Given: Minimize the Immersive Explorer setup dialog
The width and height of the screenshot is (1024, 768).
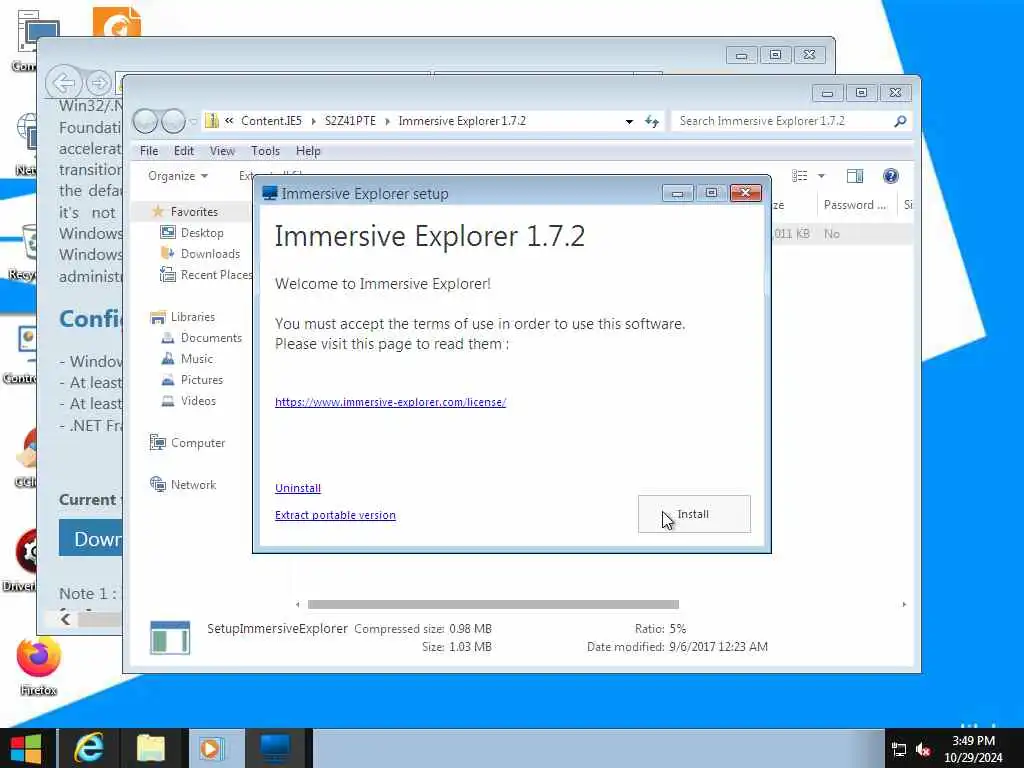Looking at the screenshot, I should [x=677, y=193].
